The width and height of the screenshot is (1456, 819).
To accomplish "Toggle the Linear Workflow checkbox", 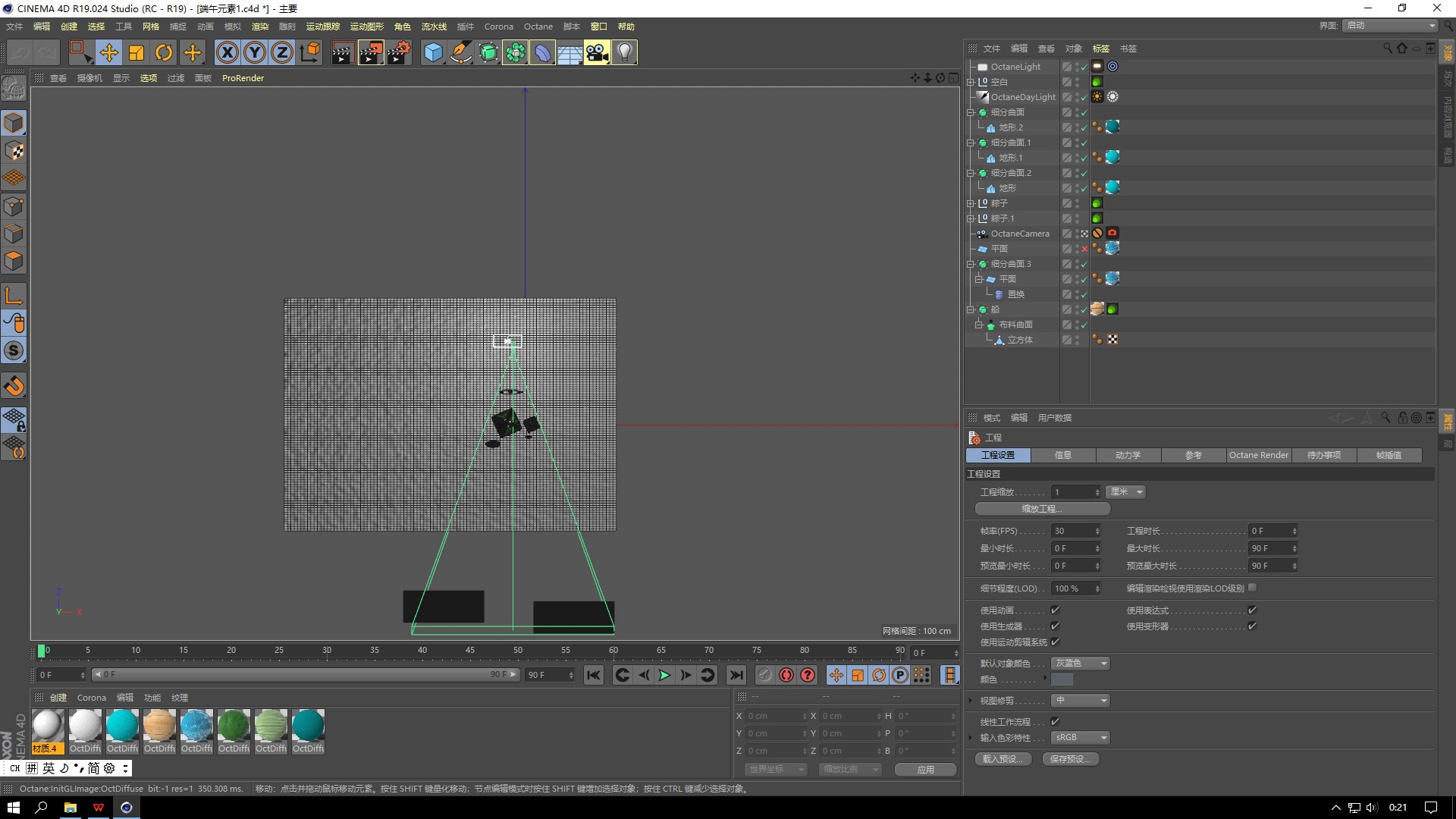I will 1055,721.
